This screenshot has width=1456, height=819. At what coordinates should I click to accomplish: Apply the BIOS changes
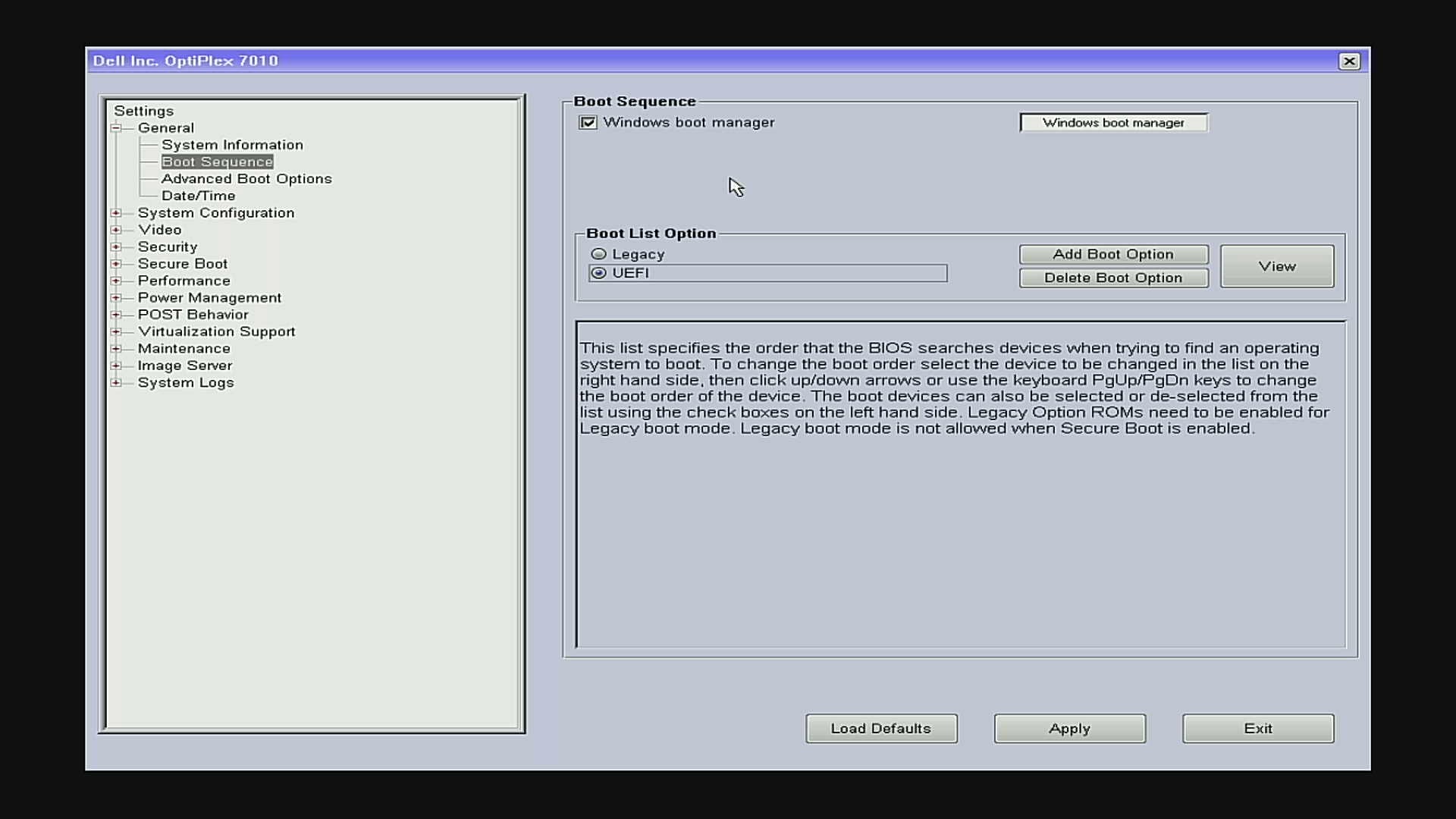(1069, 729)
